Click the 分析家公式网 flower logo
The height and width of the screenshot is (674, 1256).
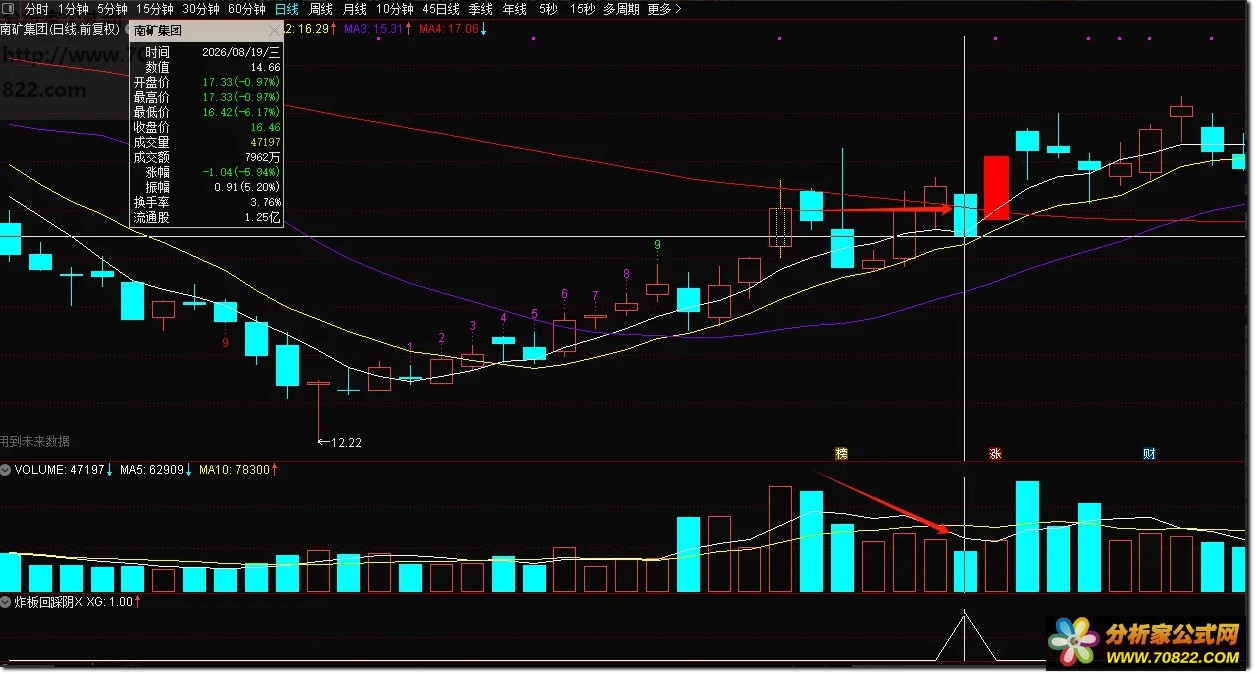(x=1073, y=642)
